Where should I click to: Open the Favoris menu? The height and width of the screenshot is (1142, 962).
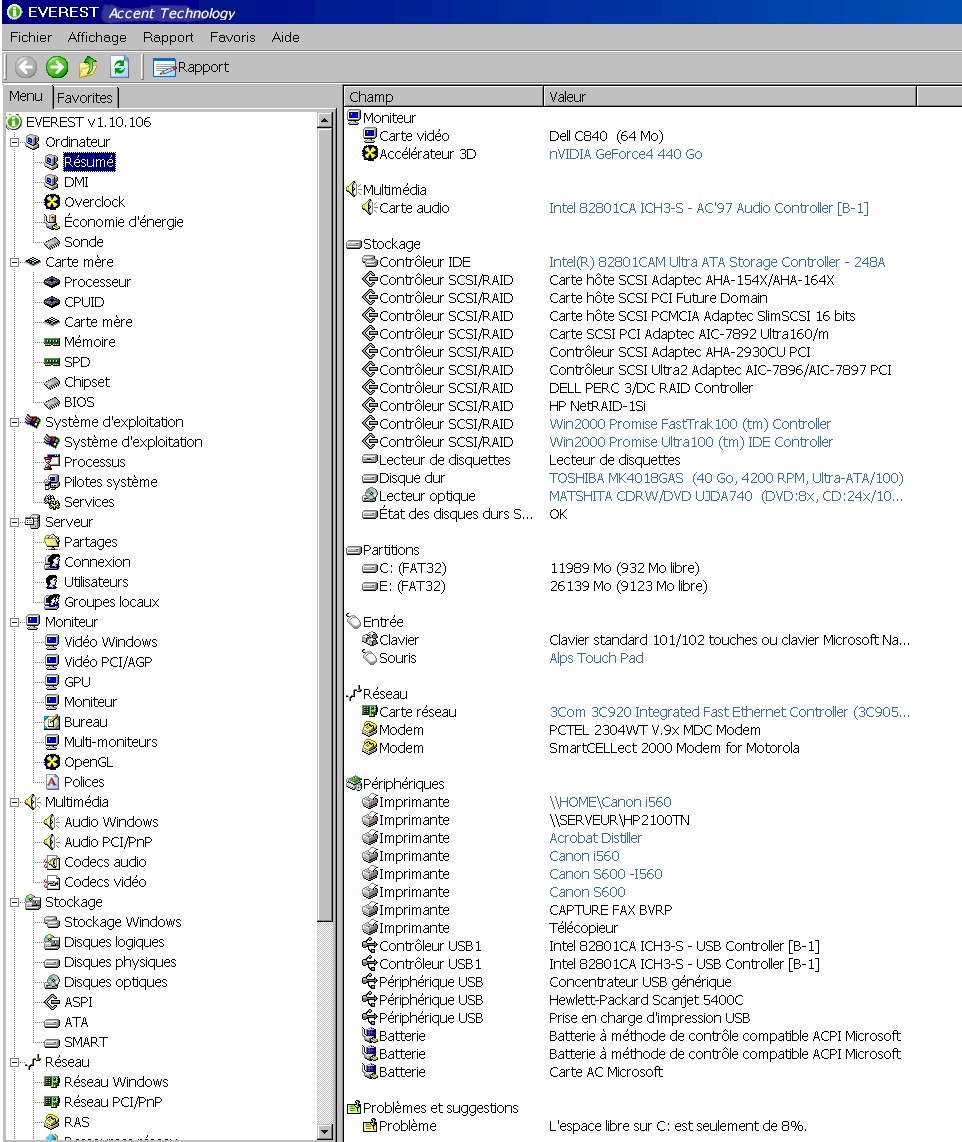tap(232, 37)
